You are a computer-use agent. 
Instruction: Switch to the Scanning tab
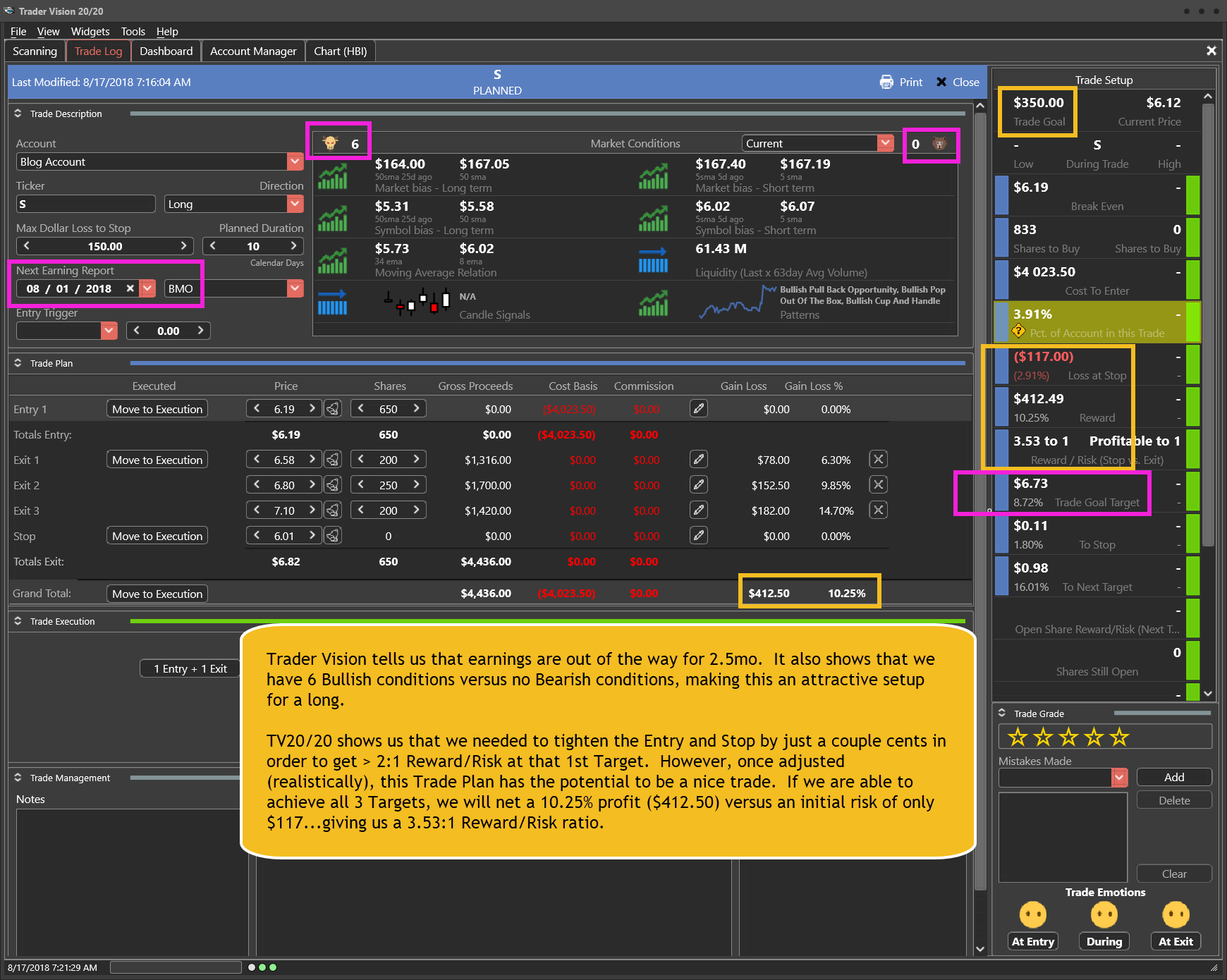(35, 51)
